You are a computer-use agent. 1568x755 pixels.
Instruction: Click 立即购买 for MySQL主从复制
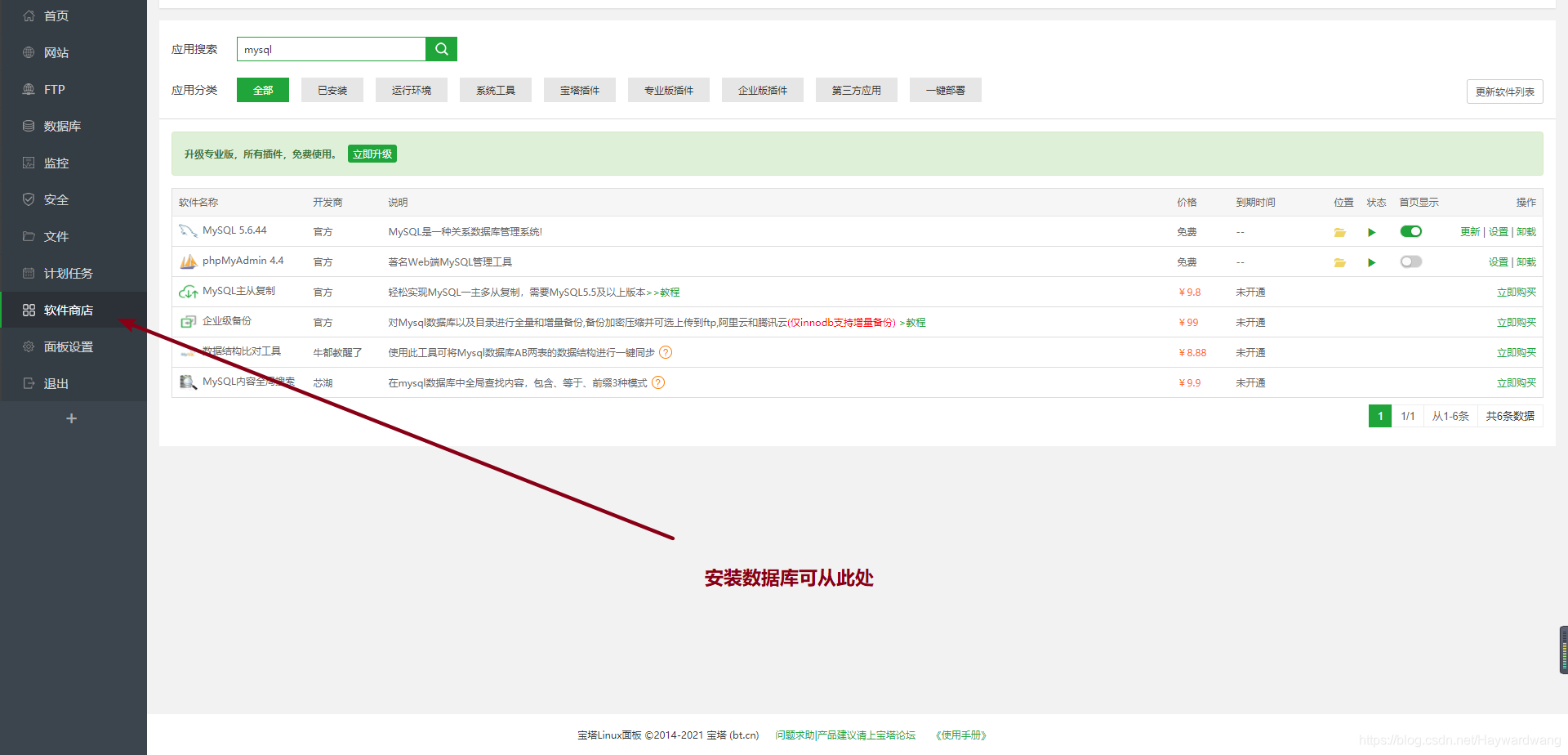pyautogui.click(x=1517, y=293)
